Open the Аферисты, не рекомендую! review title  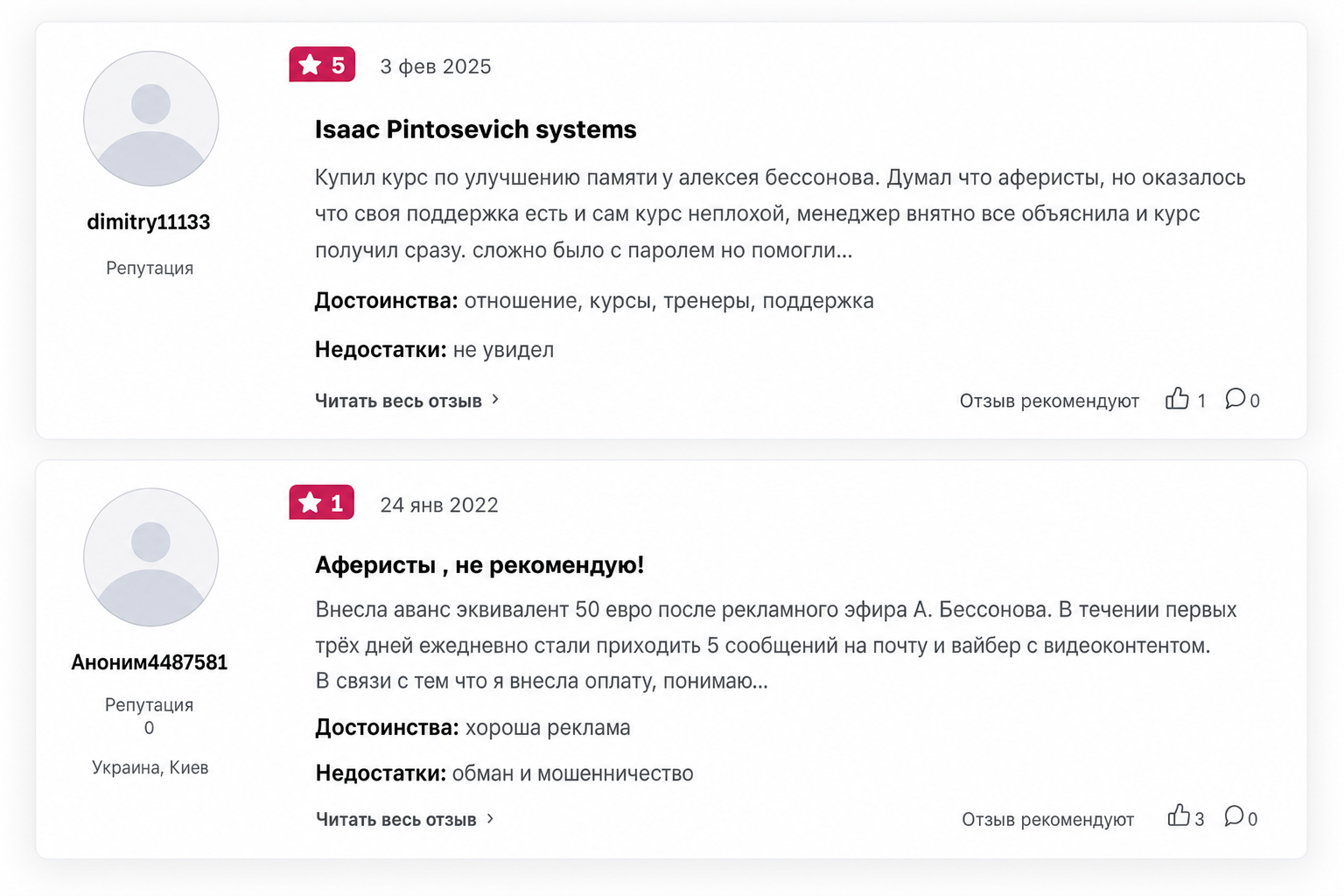(x=479, y=565)
